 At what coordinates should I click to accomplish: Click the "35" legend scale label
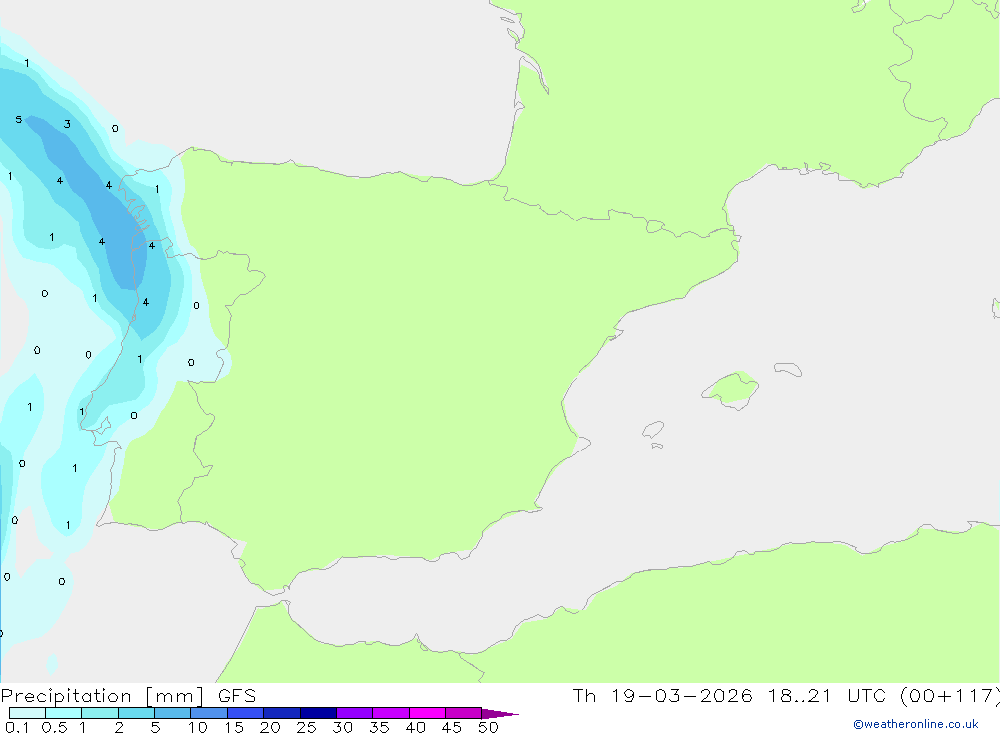point(379,727)
